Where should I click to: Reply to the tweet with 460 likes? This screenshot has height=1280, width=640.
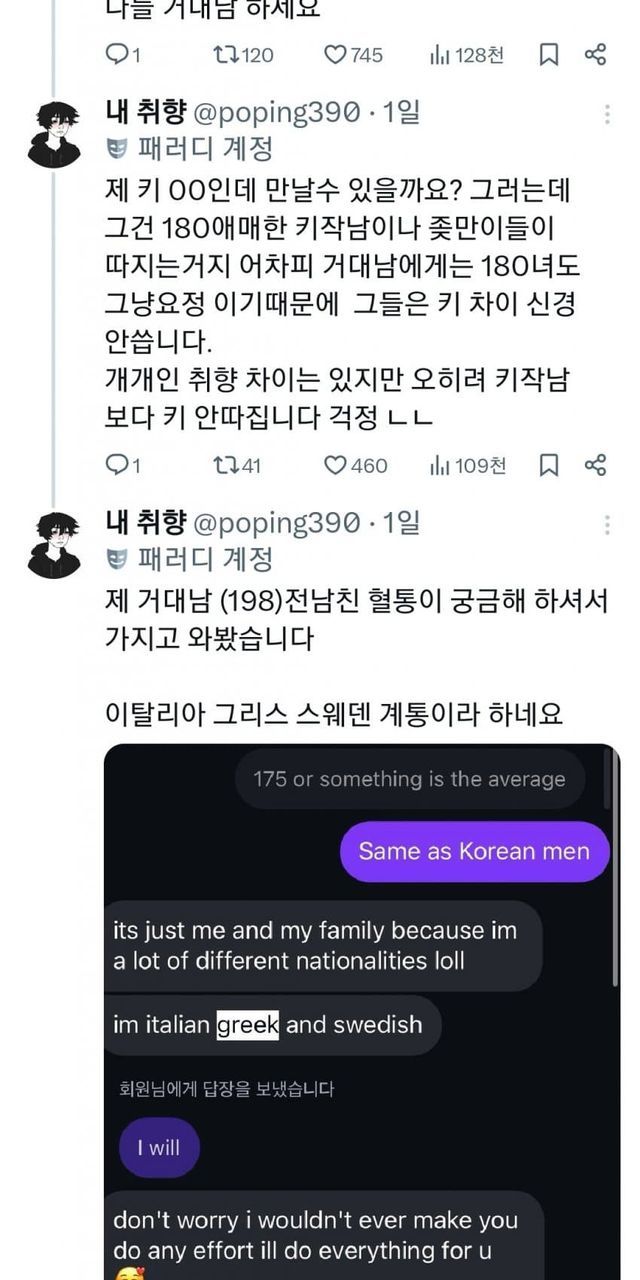click(116, 465)
